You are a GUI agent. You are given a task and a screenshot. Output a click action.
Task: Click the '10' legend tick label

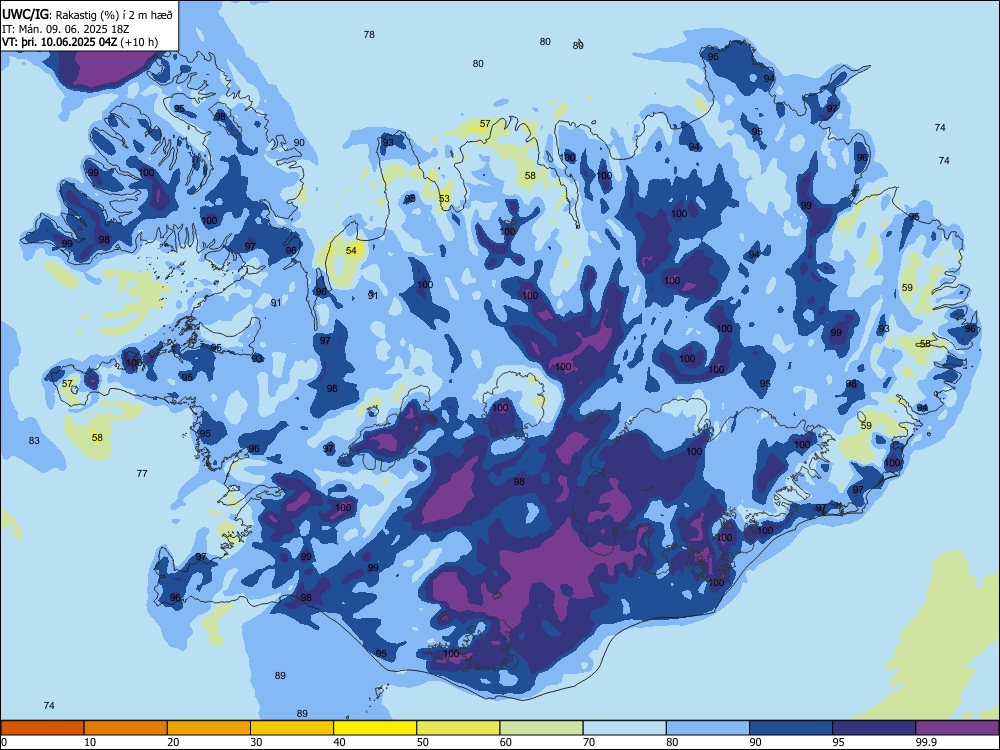[x=90, y=742]
